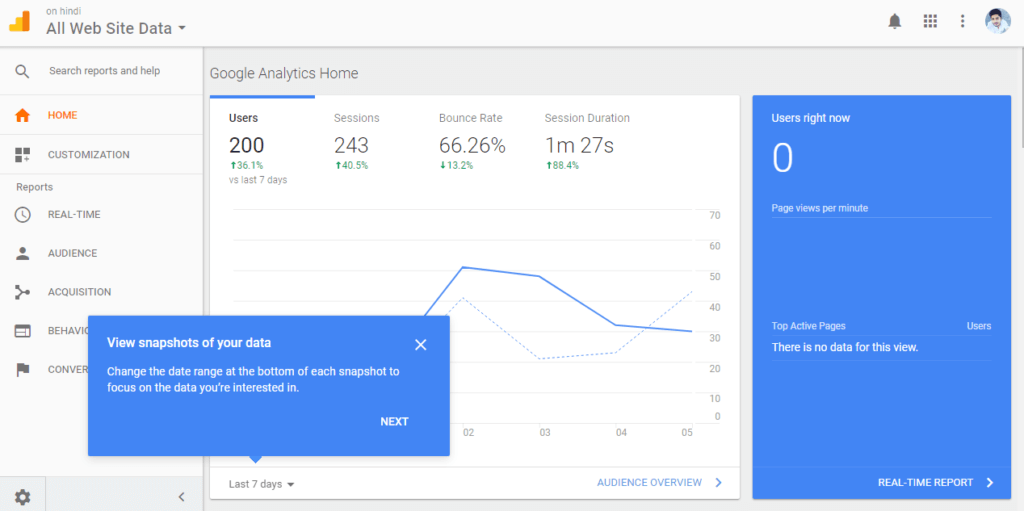Click the Reports section label
The height and width of the screenshot is (511, 1024).
(35, 187)
